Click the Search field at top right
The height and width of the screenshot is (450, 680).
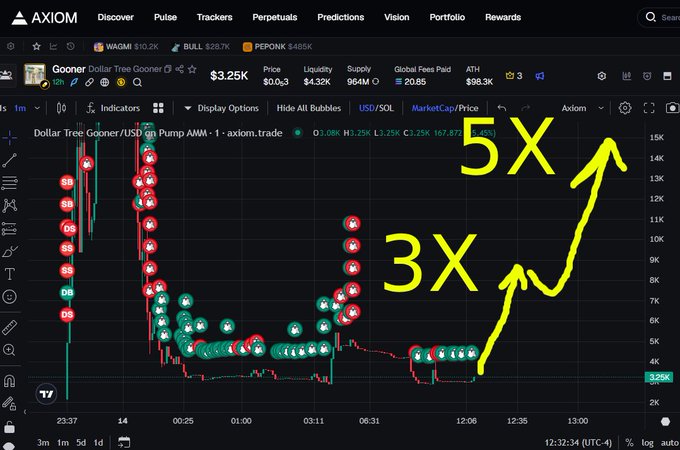660,17
